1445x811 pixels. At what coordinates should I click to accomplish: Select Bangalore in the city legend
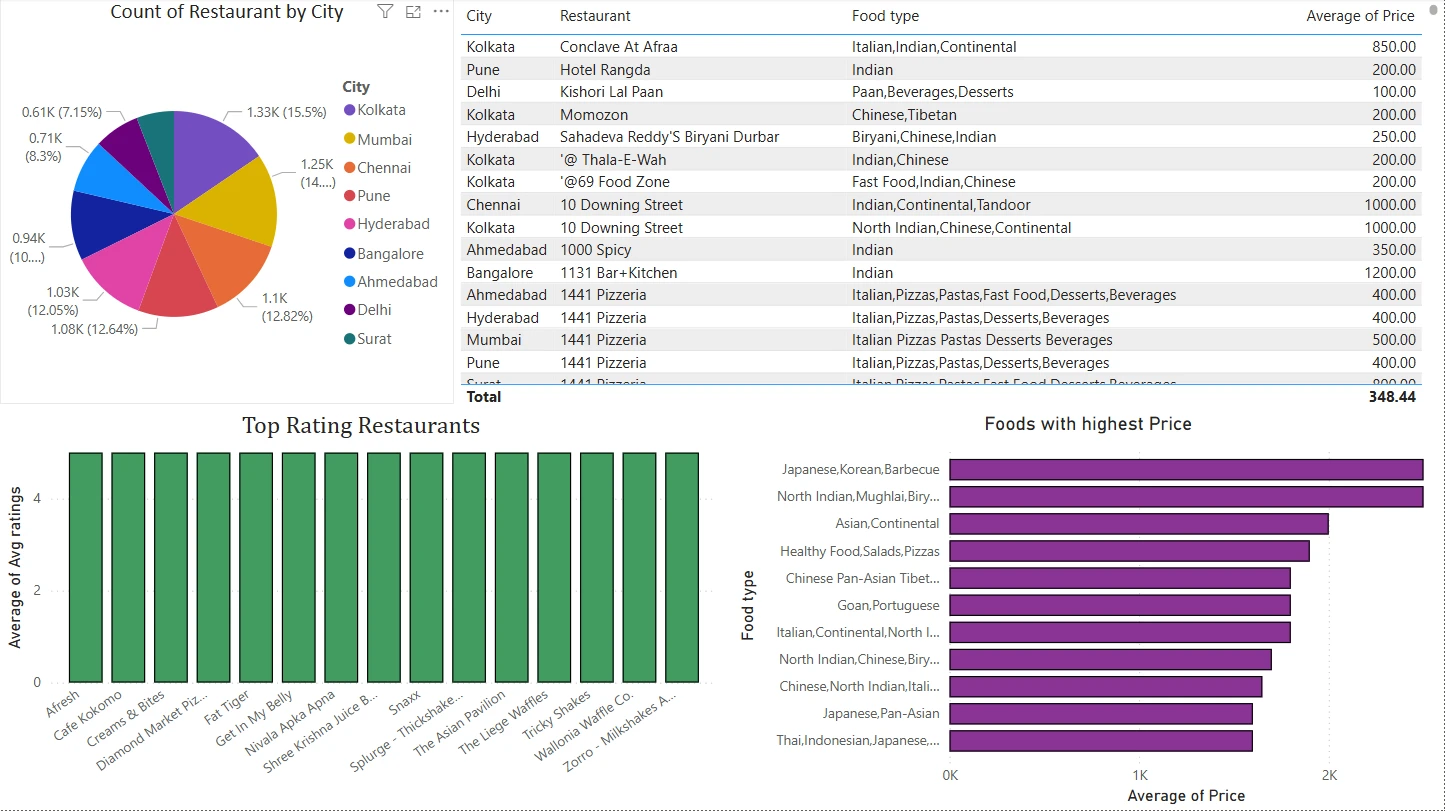pyautogui.click(x=390, y=254)
